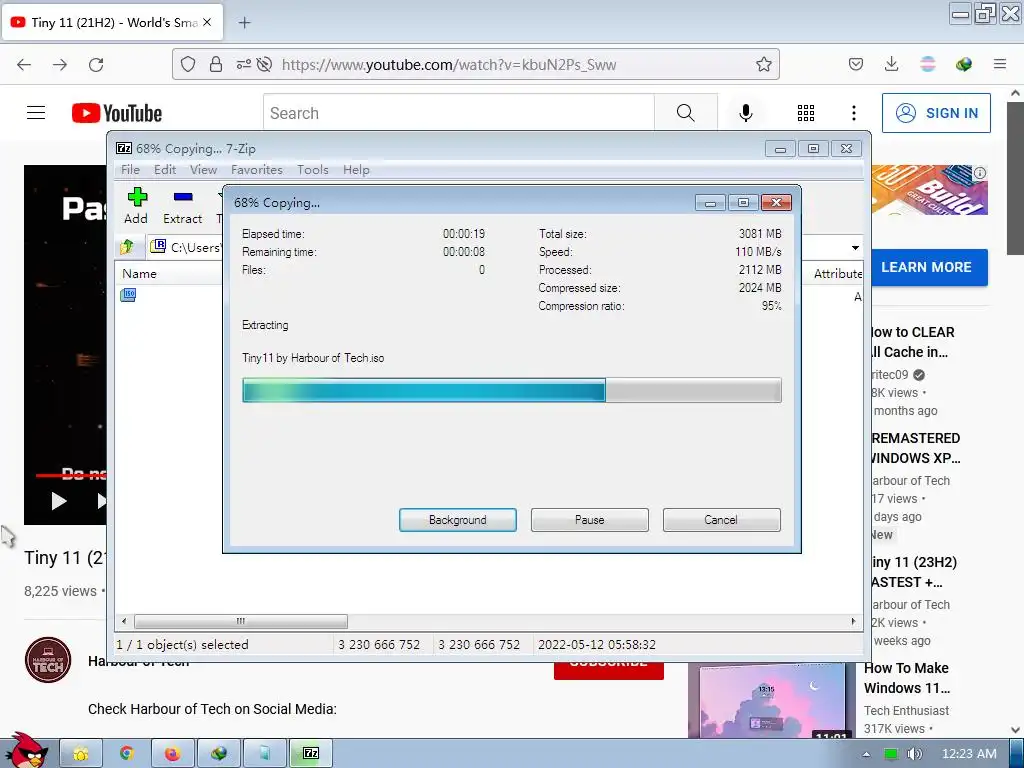Click the taskbar clock showing 12:23 AM
This screenshot has height=768, width=1024.
click(969, 754)
